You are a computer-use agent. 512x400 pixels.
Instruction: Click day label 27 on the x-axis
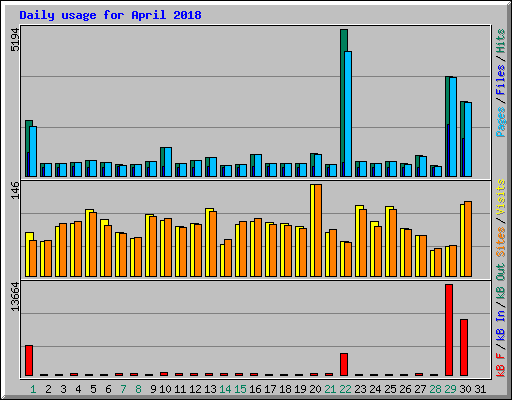point(420,389)
